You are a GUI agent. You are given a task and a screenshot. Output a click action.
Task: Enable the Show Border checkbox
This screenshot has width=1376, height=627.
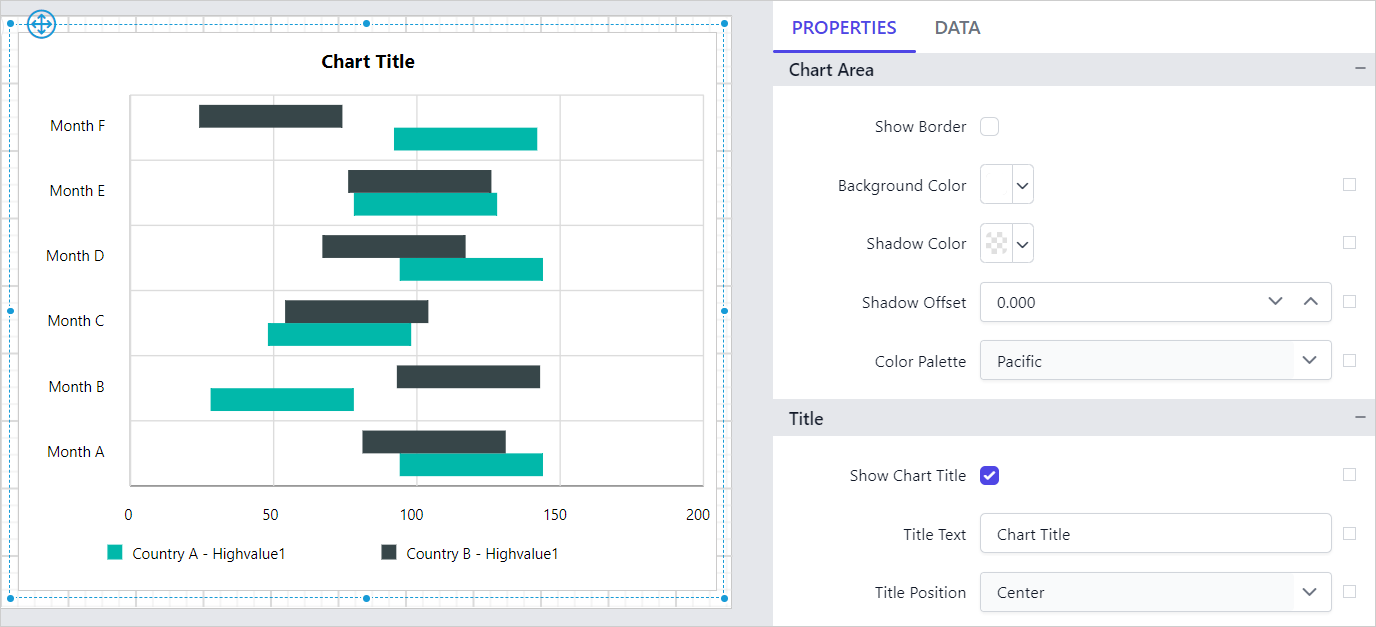click(989, 126)
